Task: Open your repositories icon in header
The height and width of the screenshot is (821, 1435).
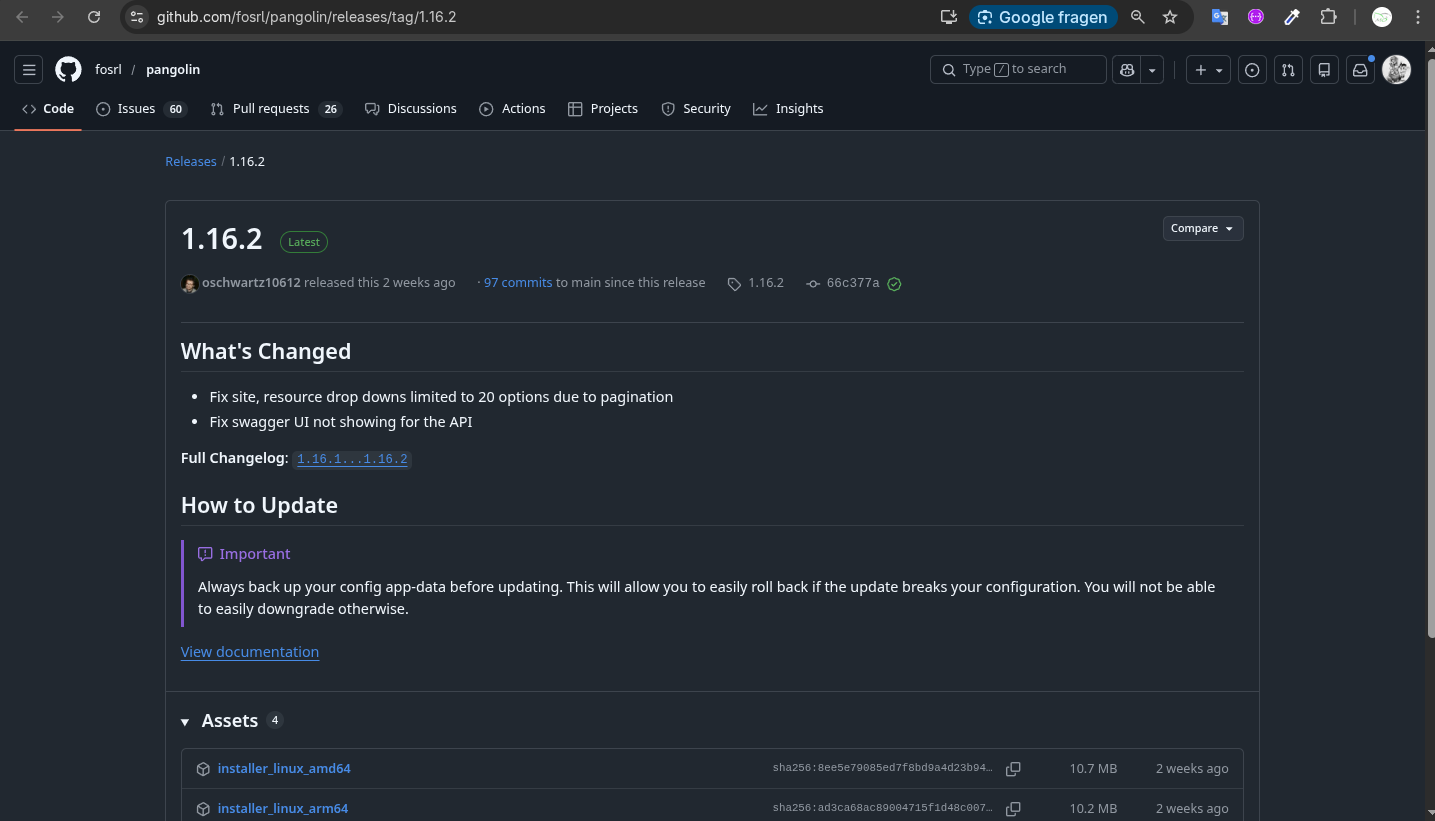Action: tap(1324, 70)
